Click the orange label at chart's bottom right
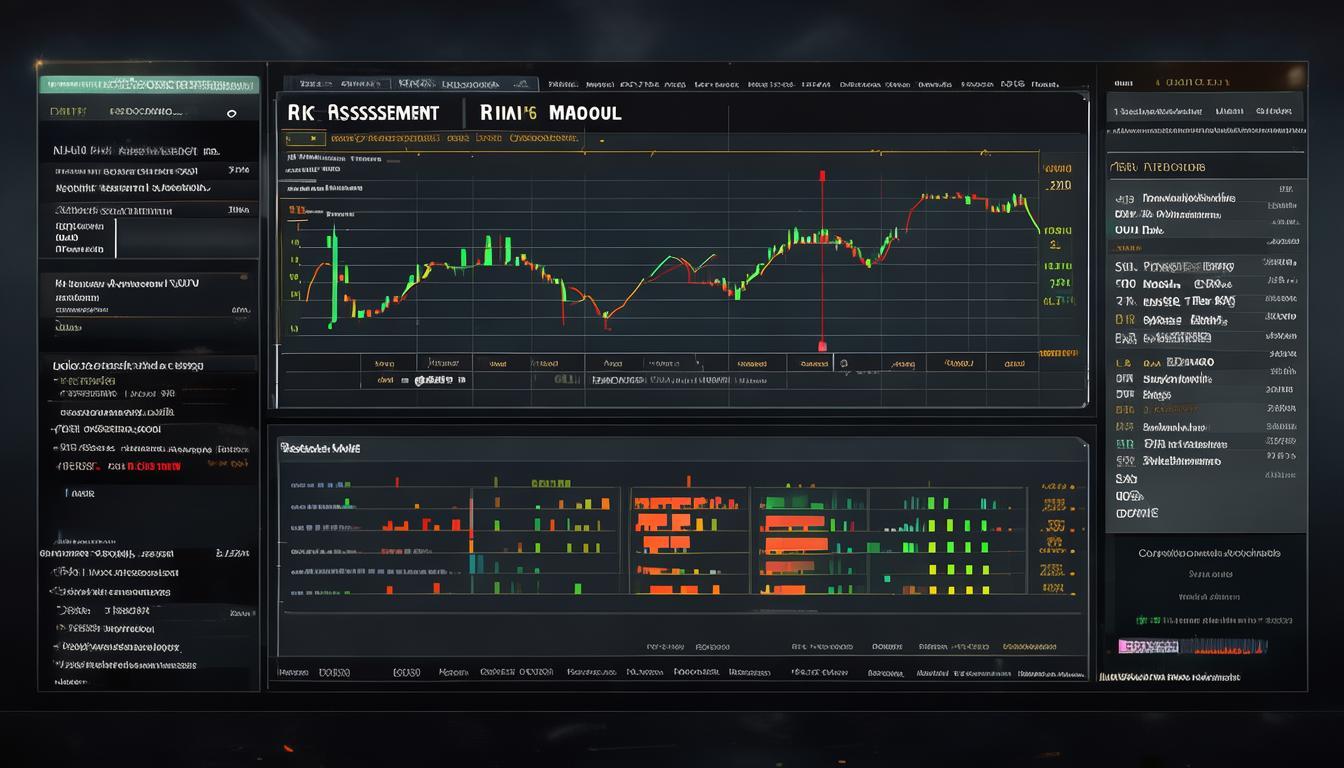1344x768 pixels. tap(1062, 353)
